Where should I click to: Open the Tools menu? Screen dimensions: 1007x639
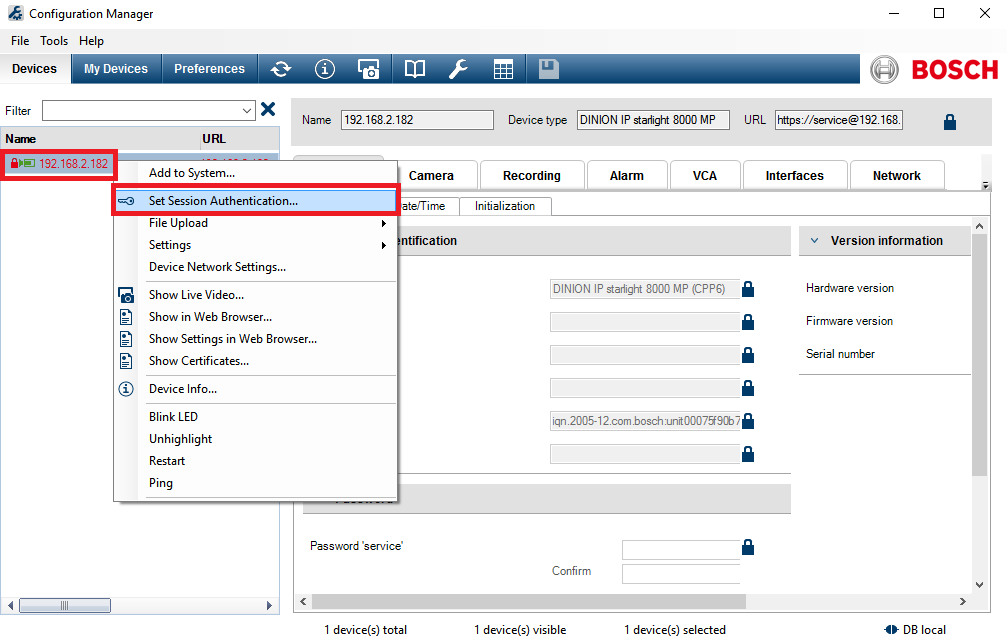54,40
